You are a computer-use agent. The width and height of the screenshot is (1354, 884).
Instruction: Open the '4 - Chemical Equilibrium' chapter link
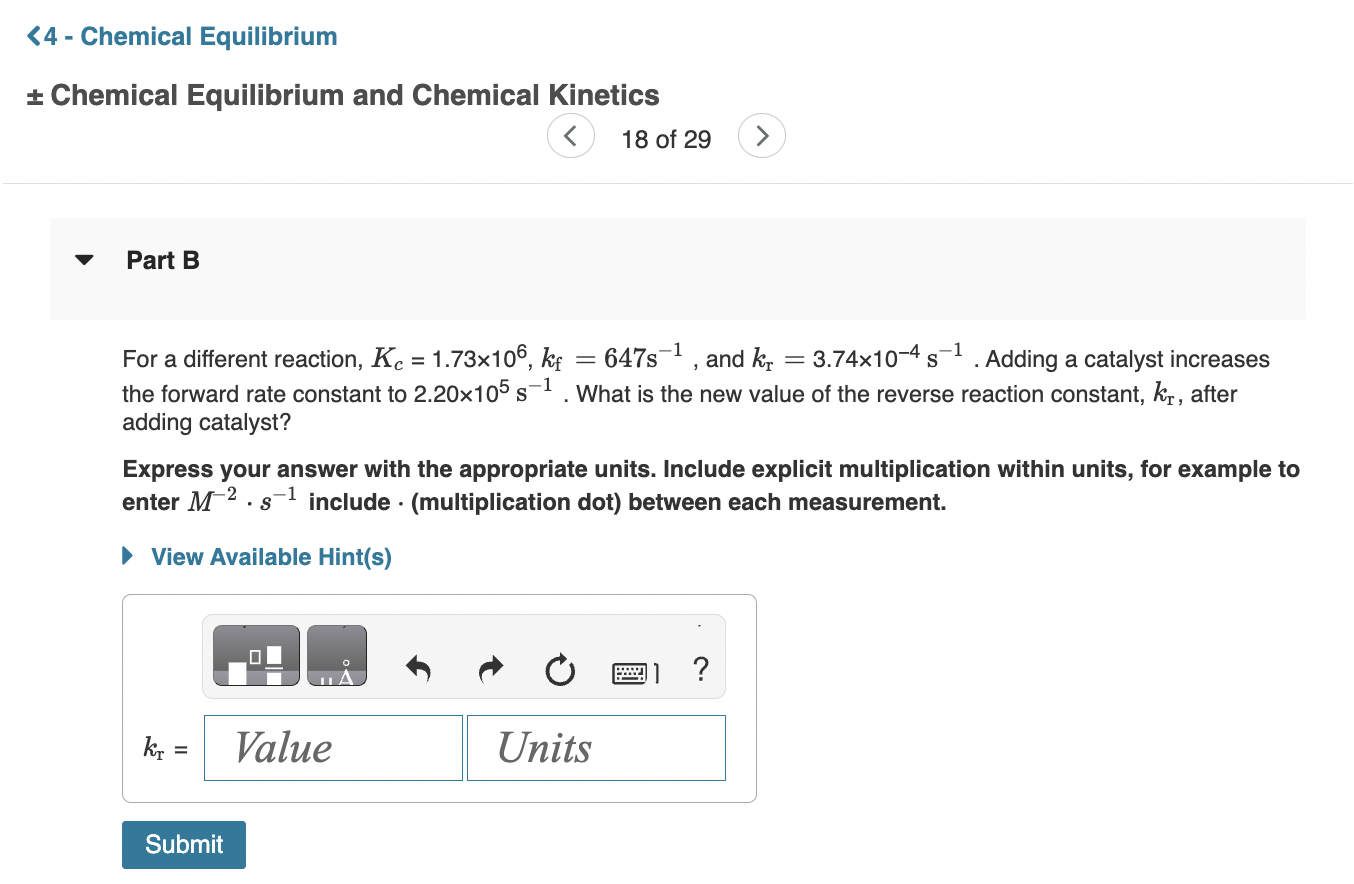(x=190, y=36)
